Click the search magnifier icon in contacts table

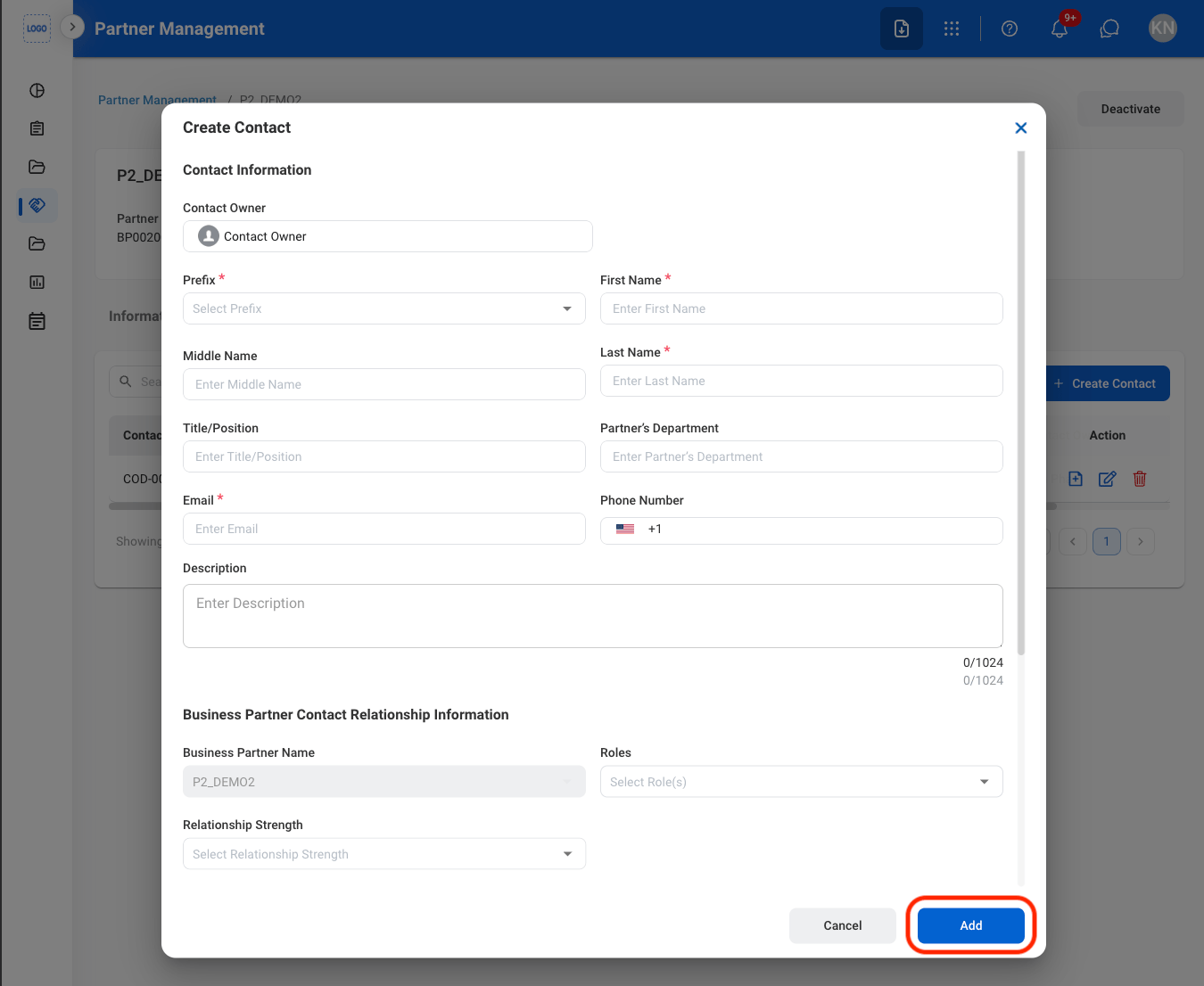pyautogui.click(x=126, y=381)
